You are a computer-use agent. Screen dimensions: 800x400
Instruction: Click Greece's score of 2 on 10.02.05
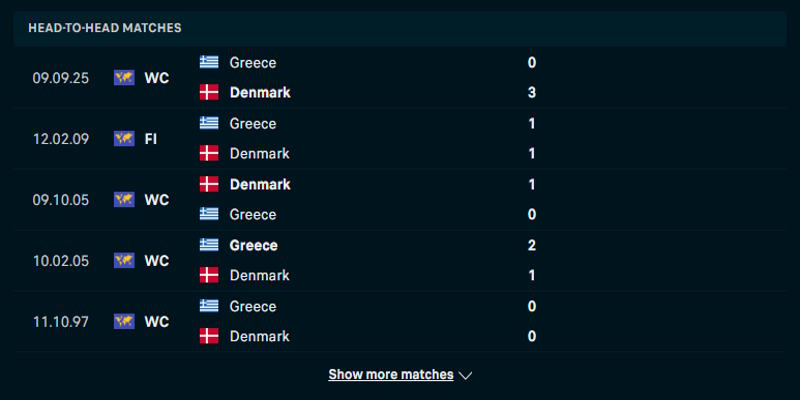coord(532,245)
